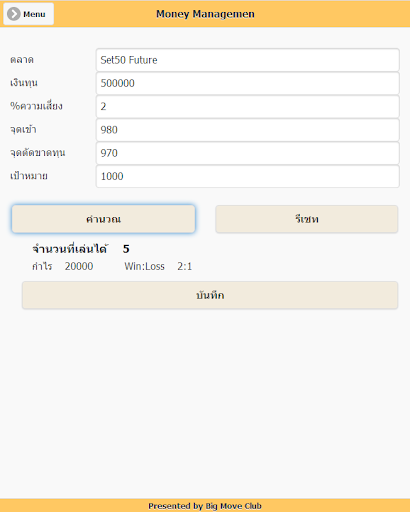Screen dimensions: 410x512
Task: Select the จำนวนที่เล่นได้ result value 5
Action: tap(126, 249)
